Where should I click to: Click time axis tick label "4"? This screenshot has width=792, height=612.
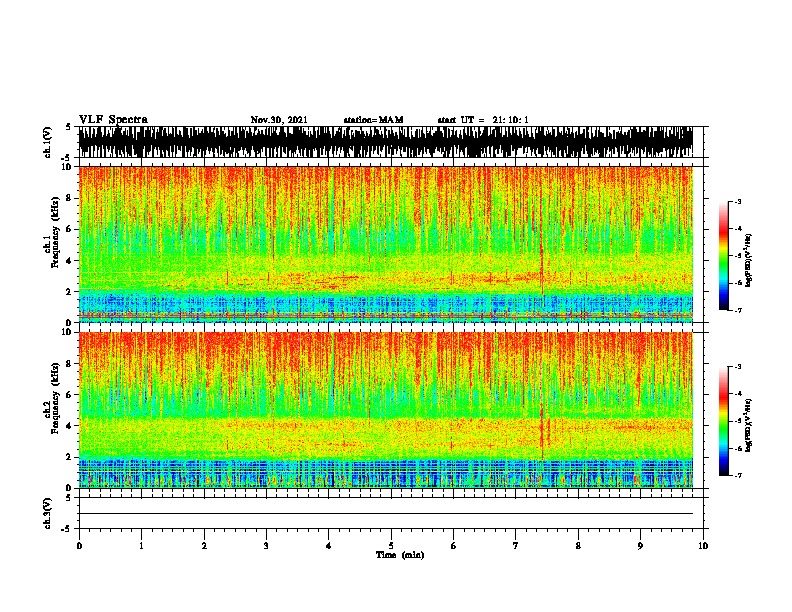tap(329, 546)
